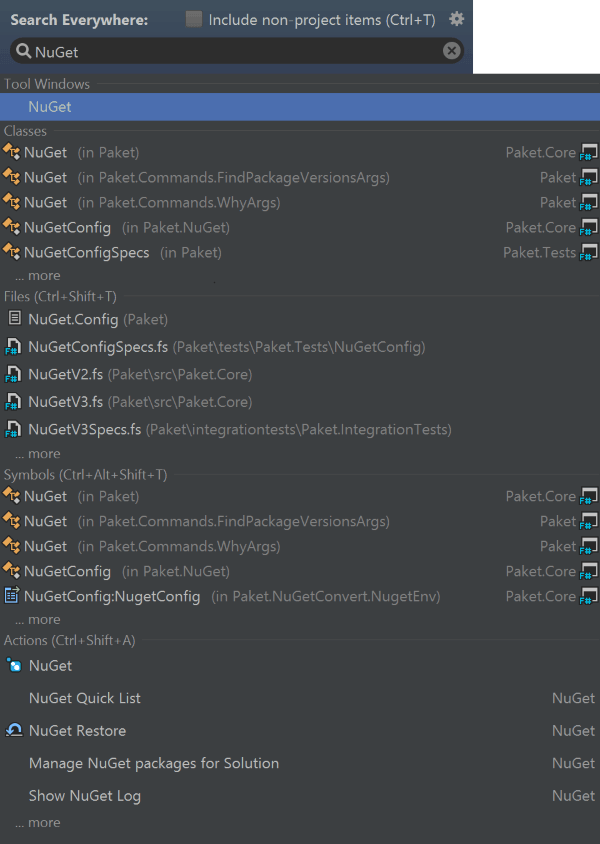This screenshot has width=600, height=844.
Task: Click the Paket.Core module icon beside NuGet class
Action: 590,152
